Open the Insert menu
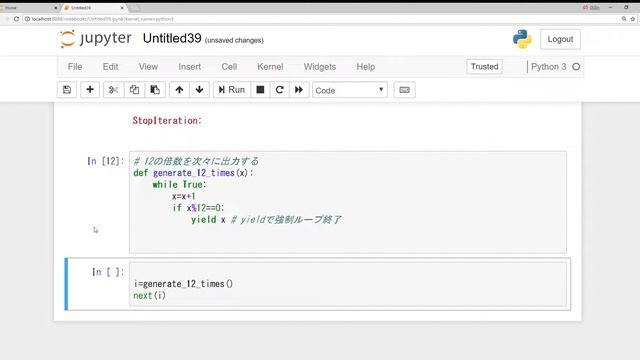 [189, 67]
